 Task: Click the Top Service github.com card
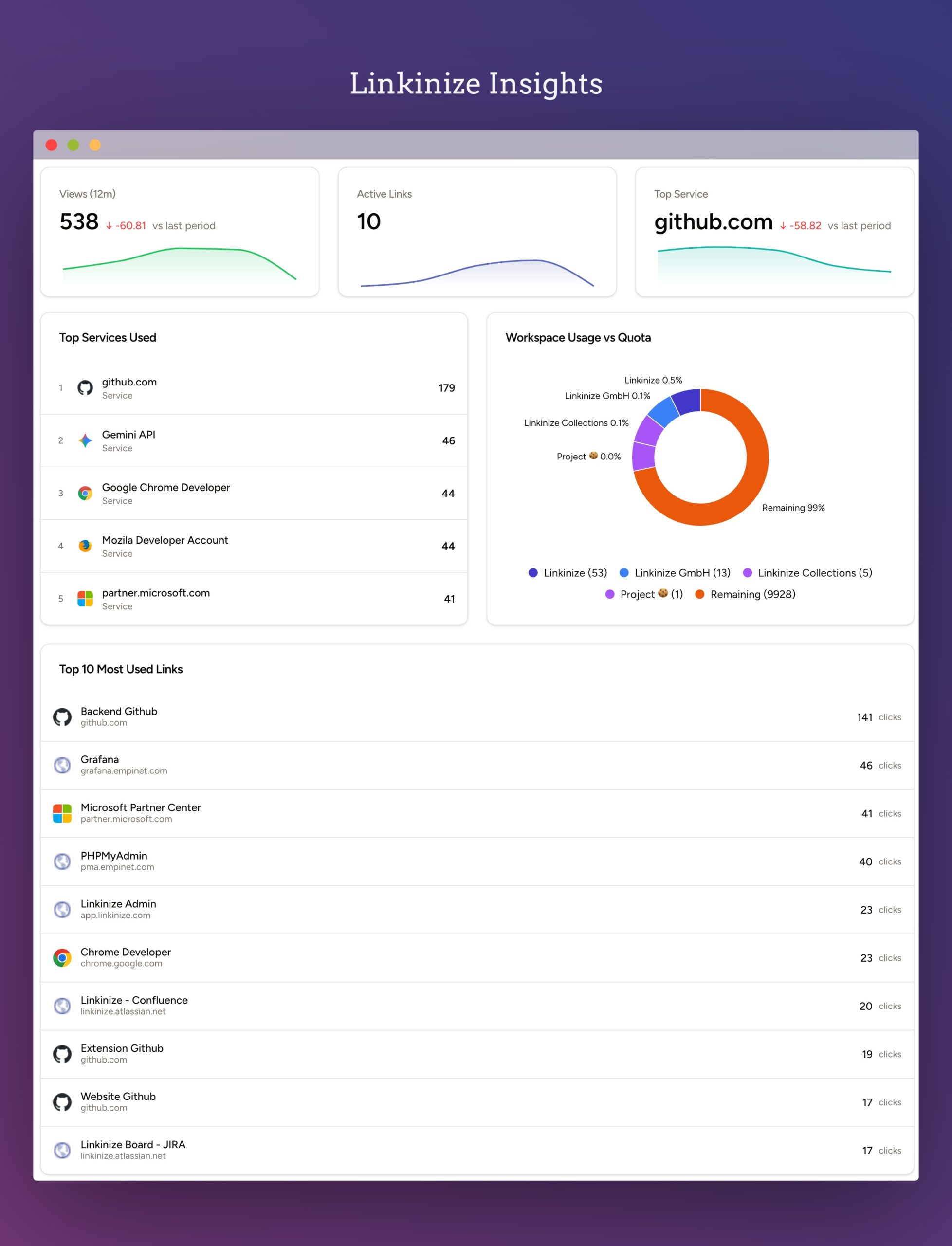(x=774, y=232)
